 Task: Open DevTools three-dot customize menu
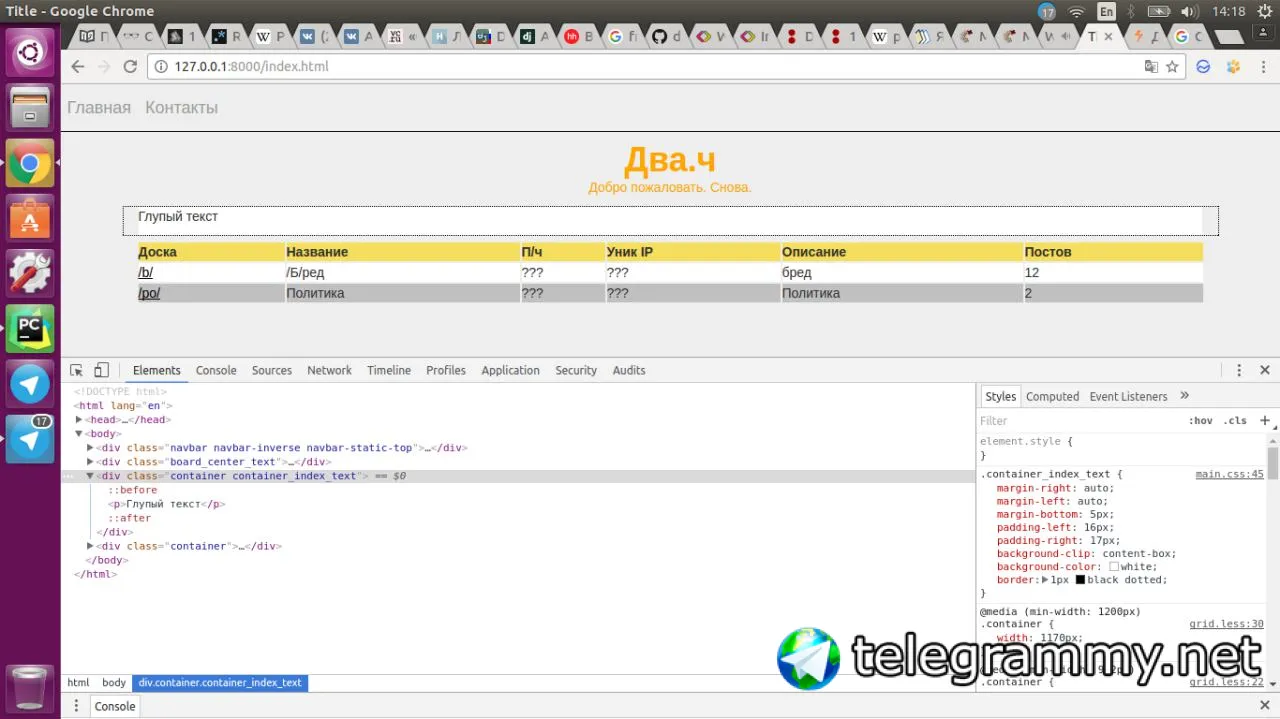(1239, 370)
